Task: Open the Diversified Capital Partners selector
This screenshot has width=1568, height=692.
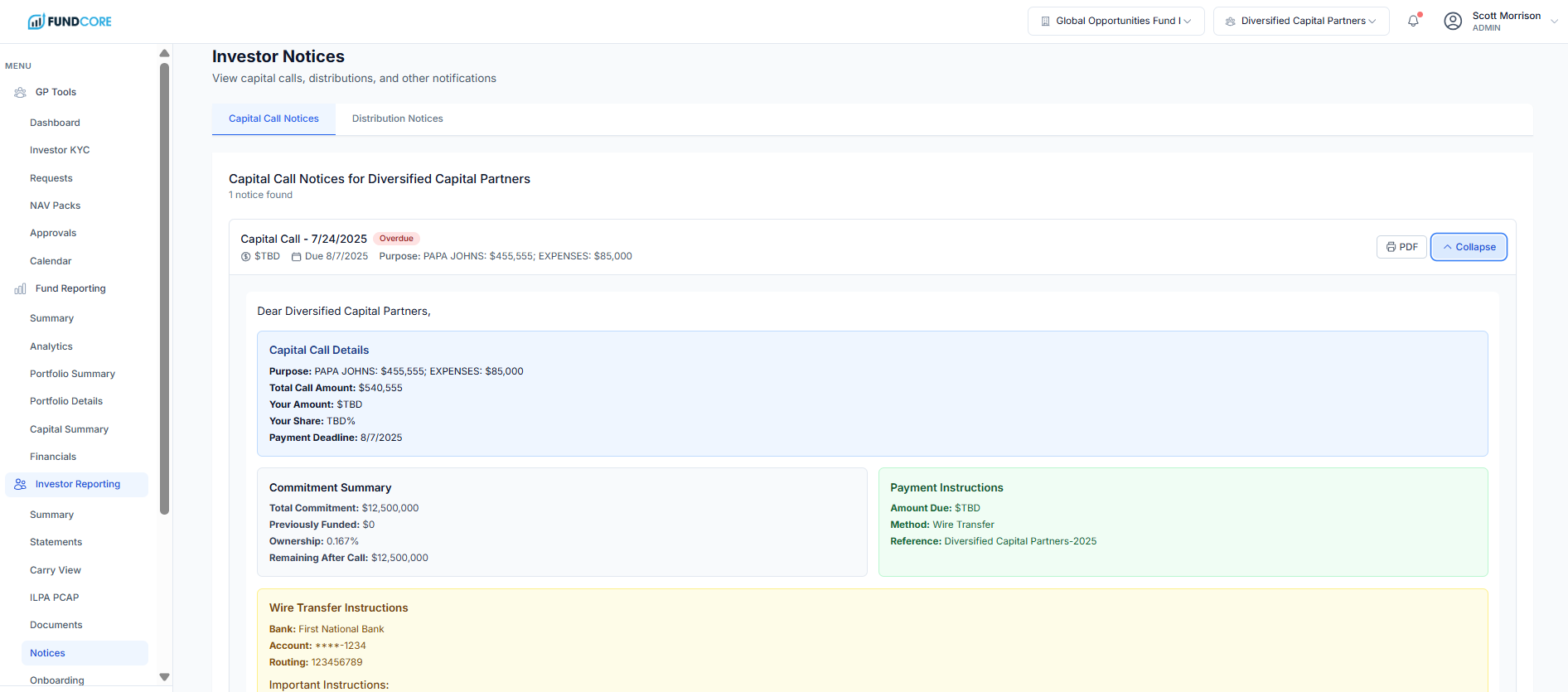Action: 1300,22
